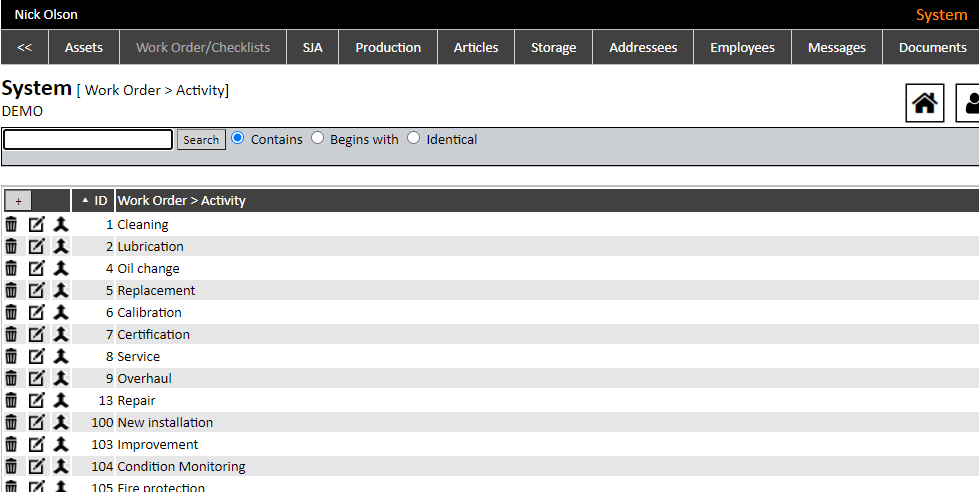Delete the Calibration activity row

[11, 313]
